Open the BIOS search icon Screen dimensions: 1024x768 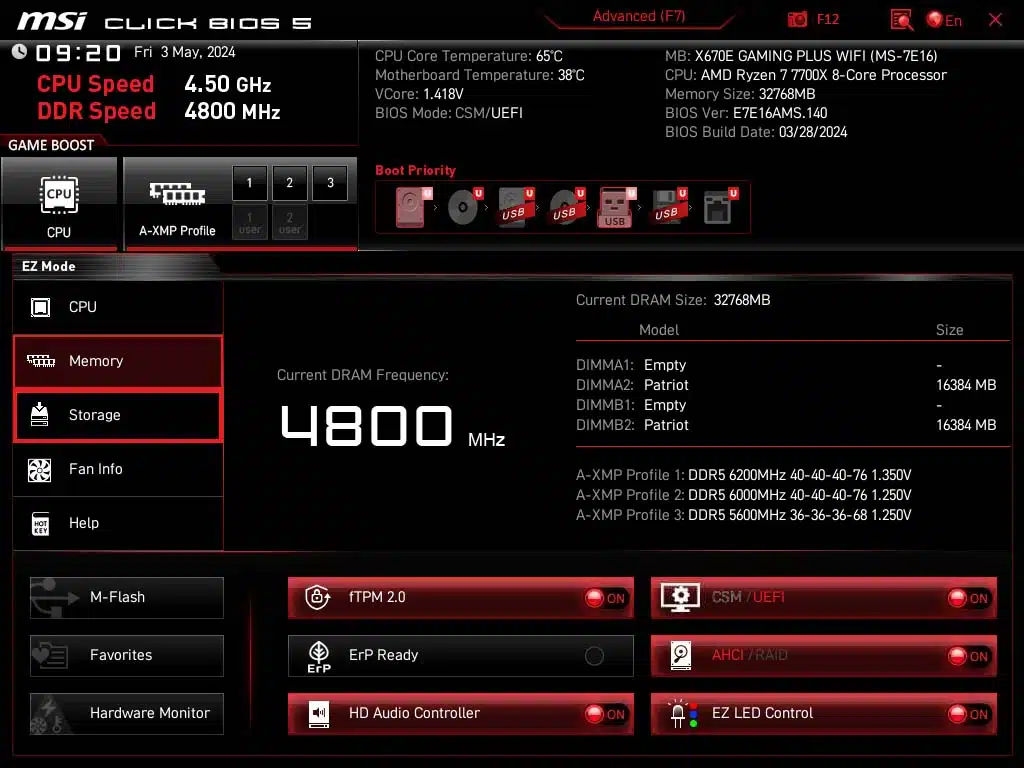(x=902, y=19)
